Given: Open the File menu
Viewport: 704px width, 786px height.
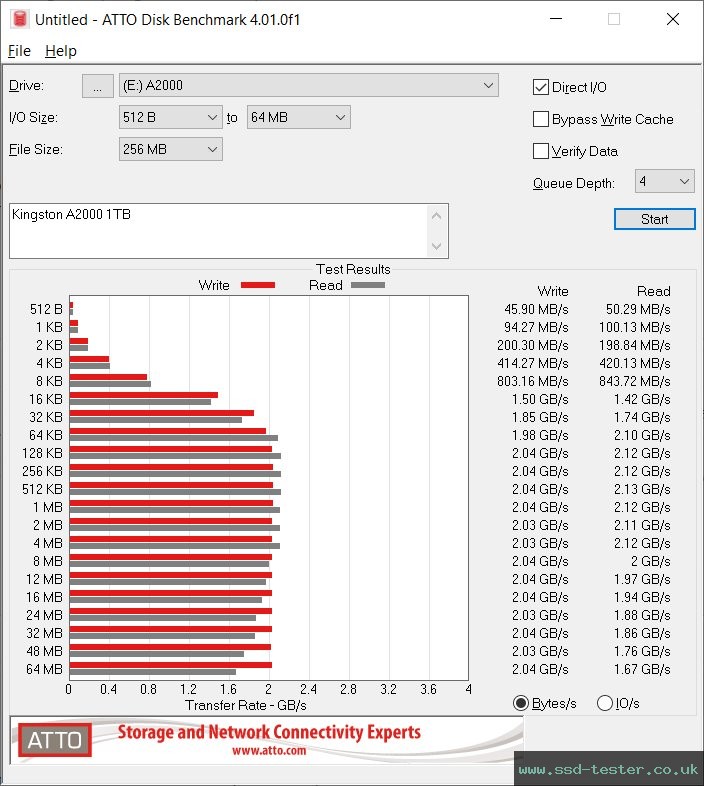Looking at the screenshot, I should pos(19,51).
